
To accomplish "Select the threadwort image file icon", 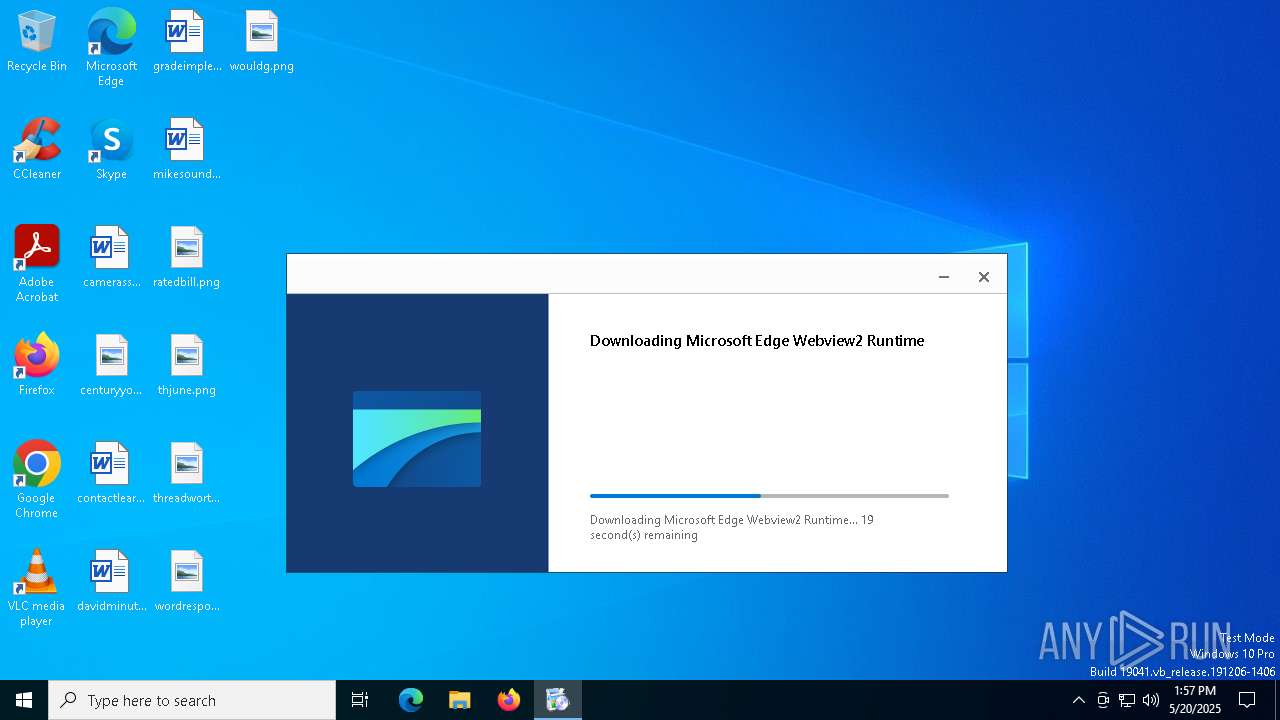I will pos(187,473).
